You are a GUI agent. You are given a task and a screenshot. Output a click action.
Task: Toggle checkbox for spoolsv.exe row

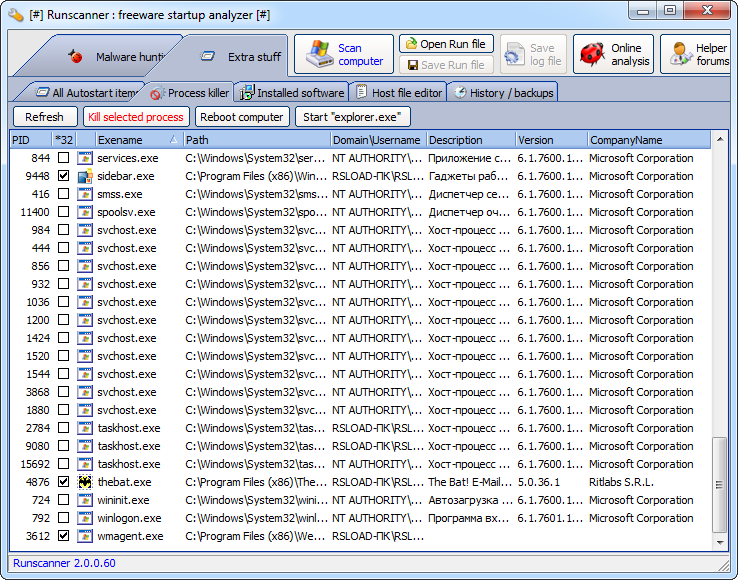tap(64, 212)
